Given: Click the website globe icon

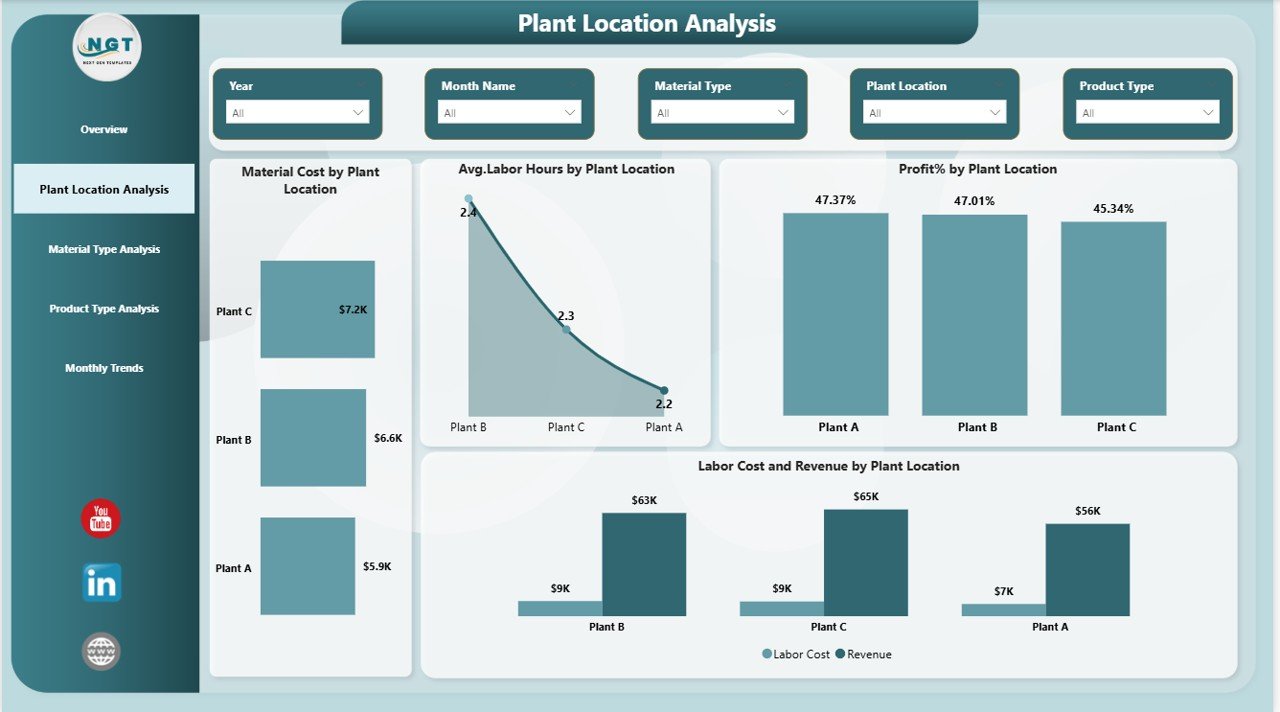Looking at the screenshot, I should tap(99, 650).
